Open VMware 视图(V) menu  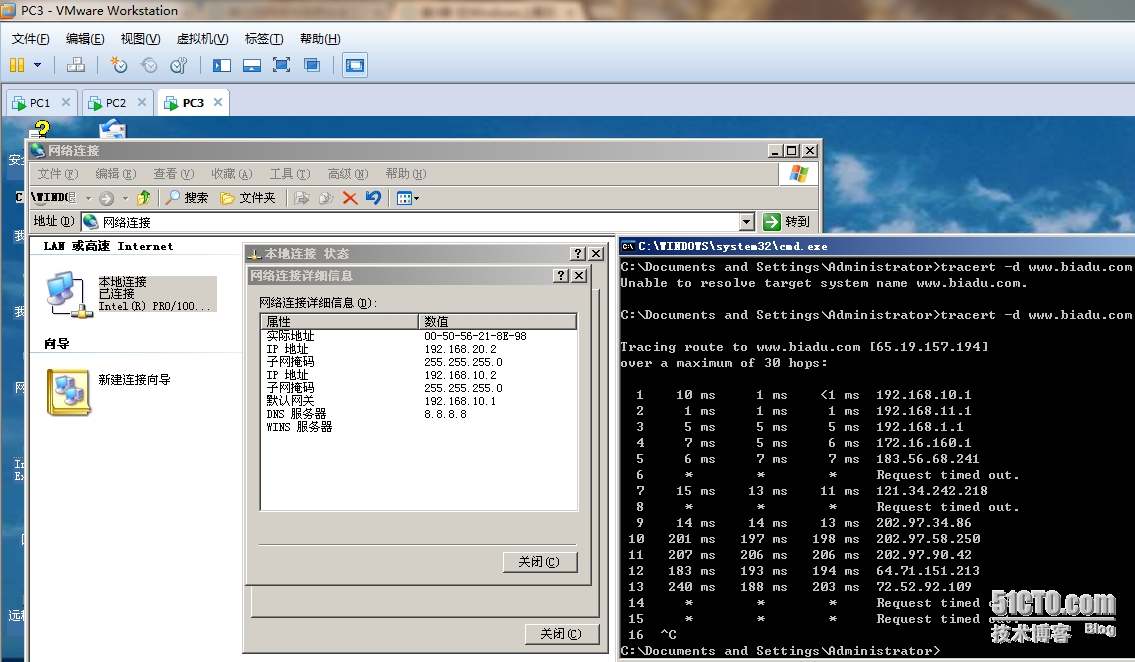pyautogui.click(x=140, y=39)
